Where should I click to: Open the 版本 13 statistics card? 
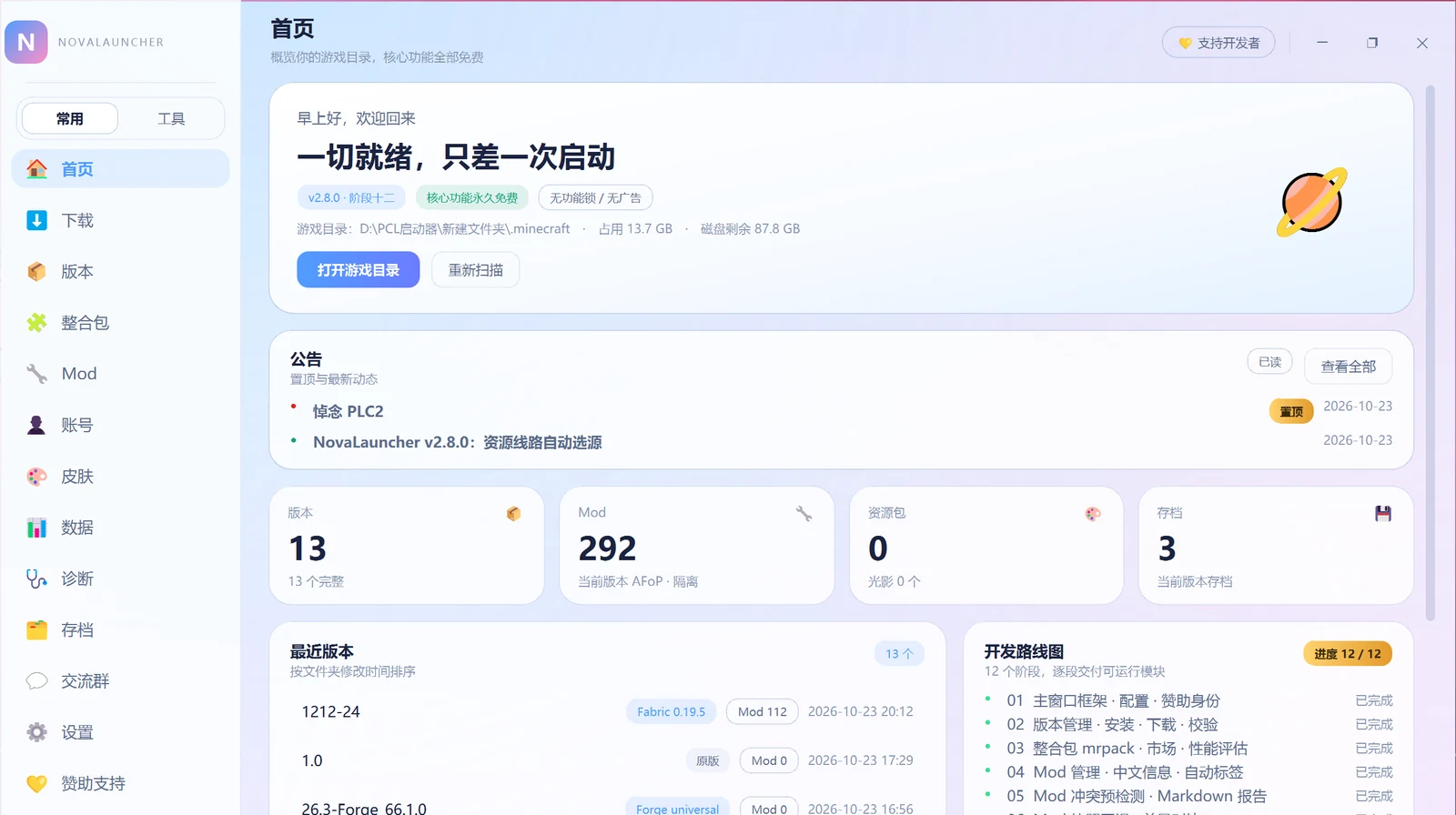click(407, 546)
